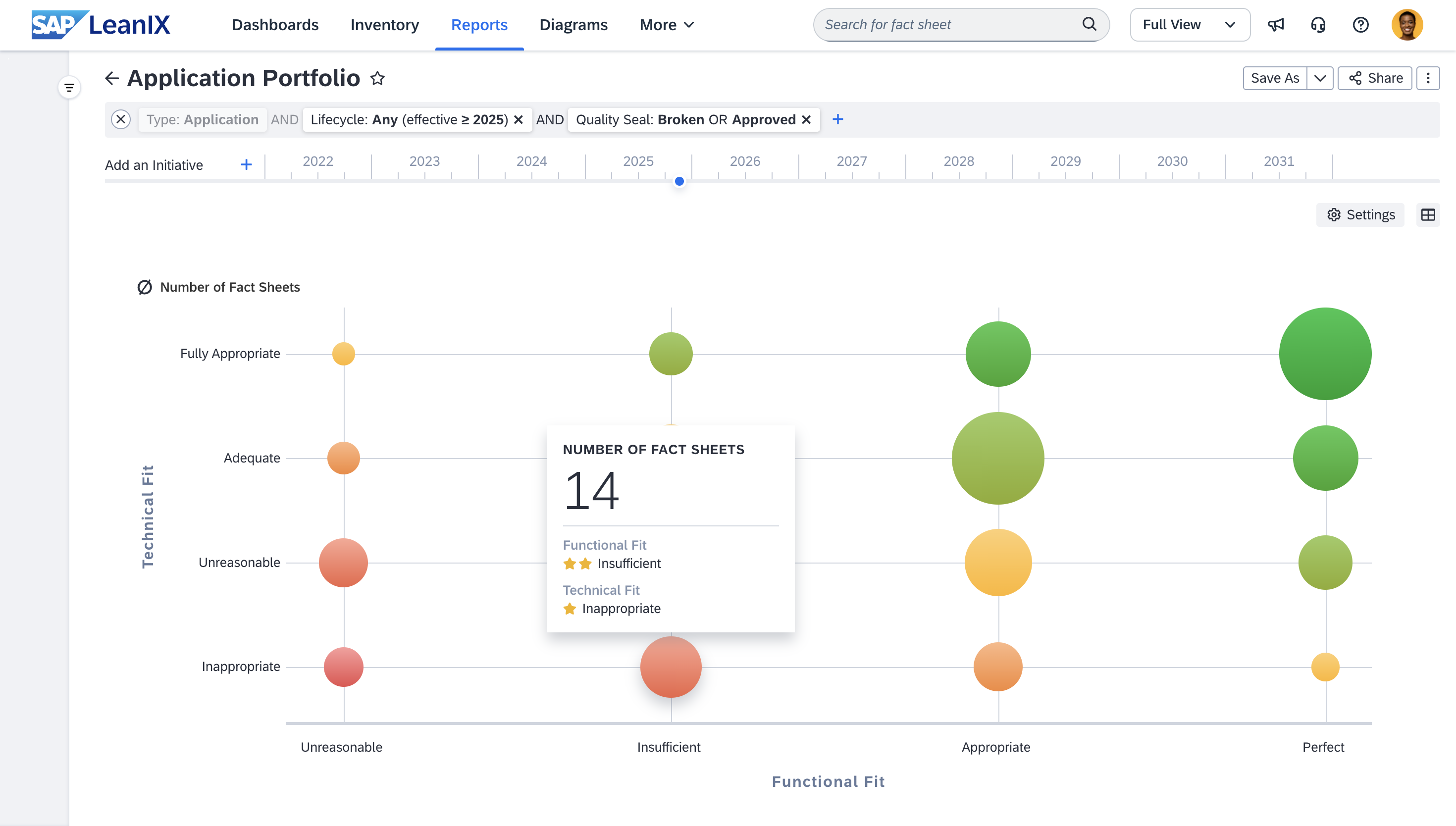Remove the Lifecycle filter chip
Screen dimensions: 1456x826
pyautogui.click(x=519, y=120)
